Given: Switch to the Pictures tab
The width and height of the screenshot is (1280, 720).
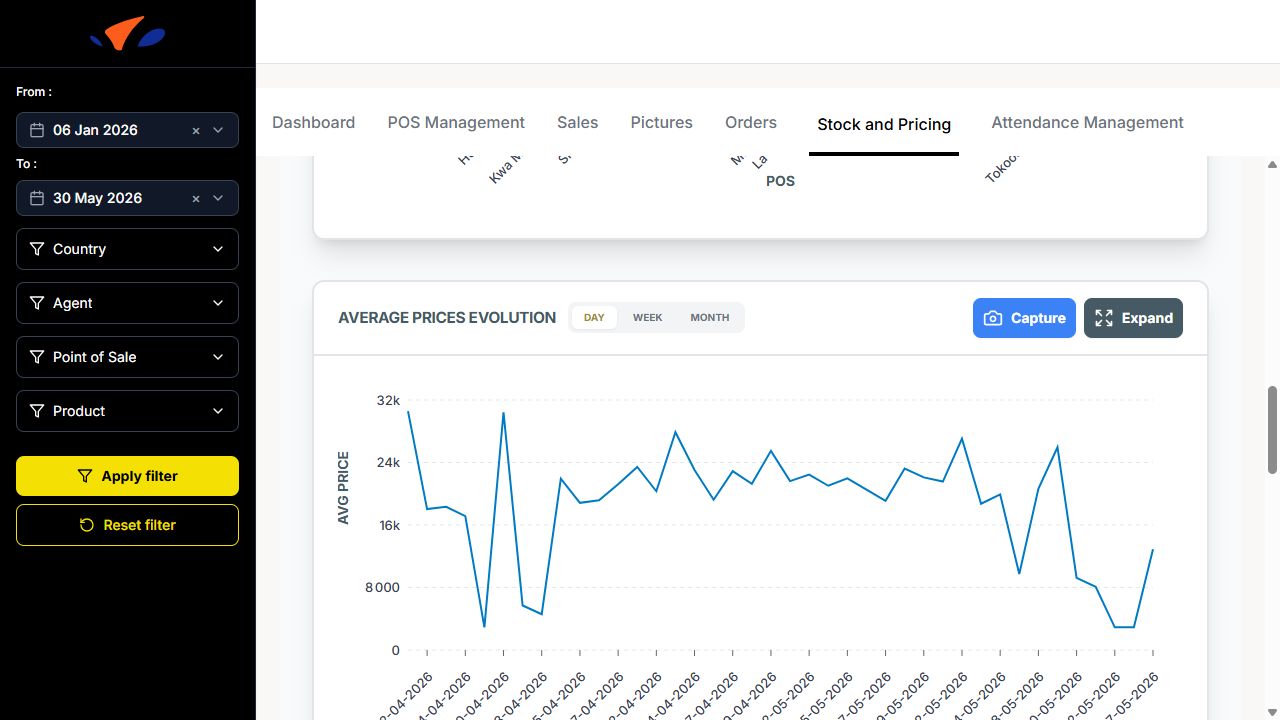Looking at the screenshot, I should [661, 122].
